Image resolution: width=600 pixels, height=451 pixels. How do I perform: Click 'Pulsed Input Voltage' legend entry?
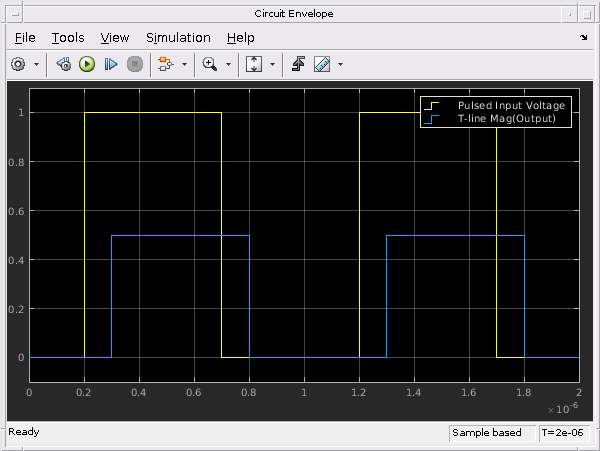pos(511,105)
